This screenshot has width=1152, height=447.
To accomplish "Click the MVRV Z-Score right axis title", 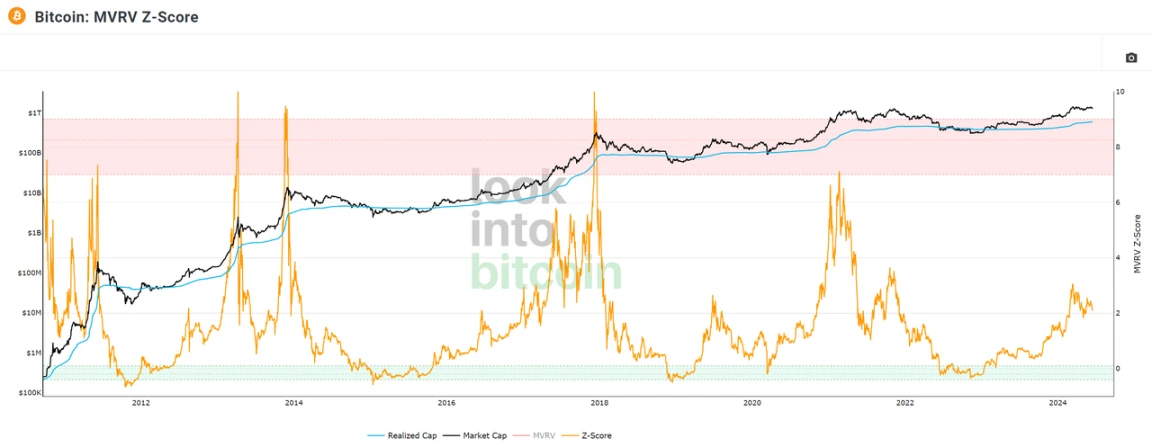I will click(1136, 243).
